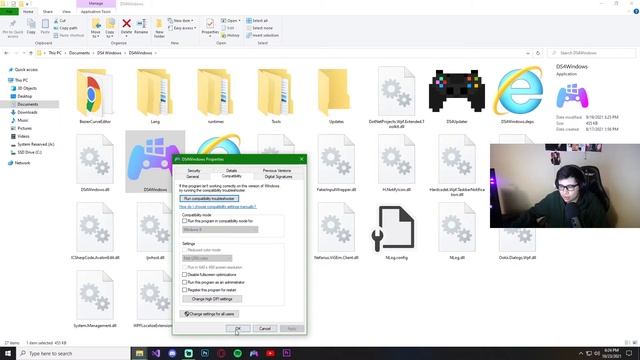Select Downloads in the navigation pane
640x360 pixels.
click(x=27, y=112)
